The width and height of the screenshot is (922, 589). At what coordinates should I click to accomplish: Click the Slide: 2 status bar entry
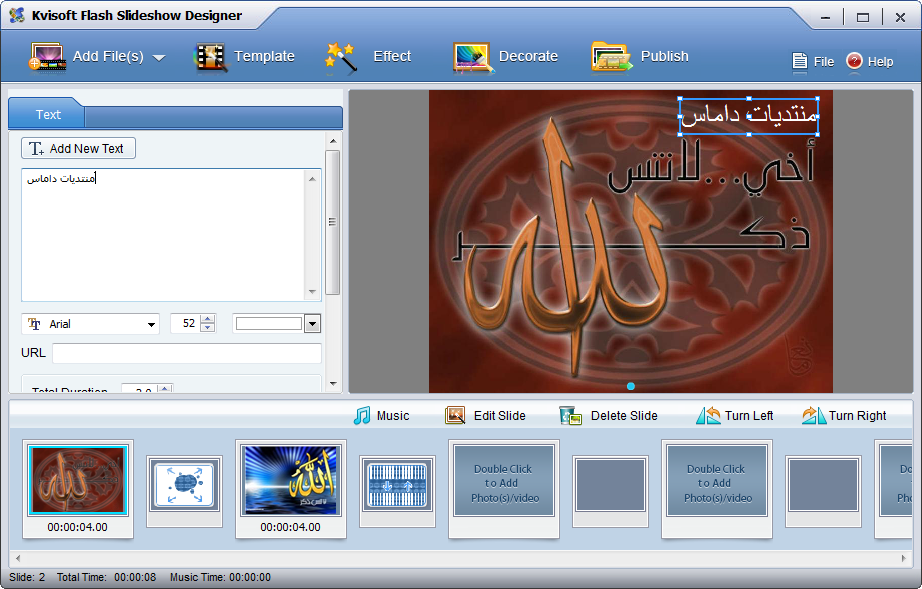click(27, 577)
